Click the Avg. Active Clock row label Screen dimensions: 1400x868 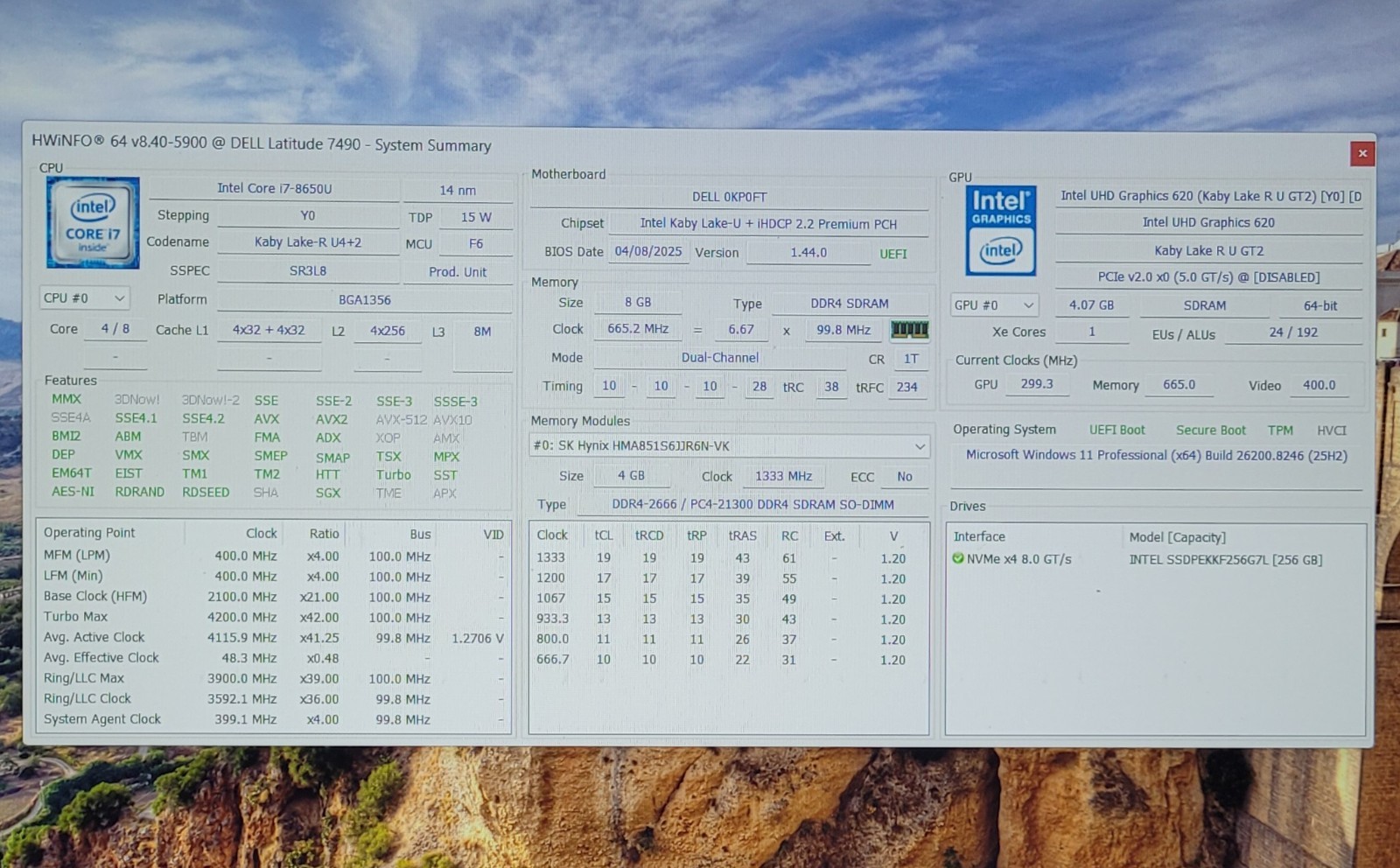click(x=94, y=637)
